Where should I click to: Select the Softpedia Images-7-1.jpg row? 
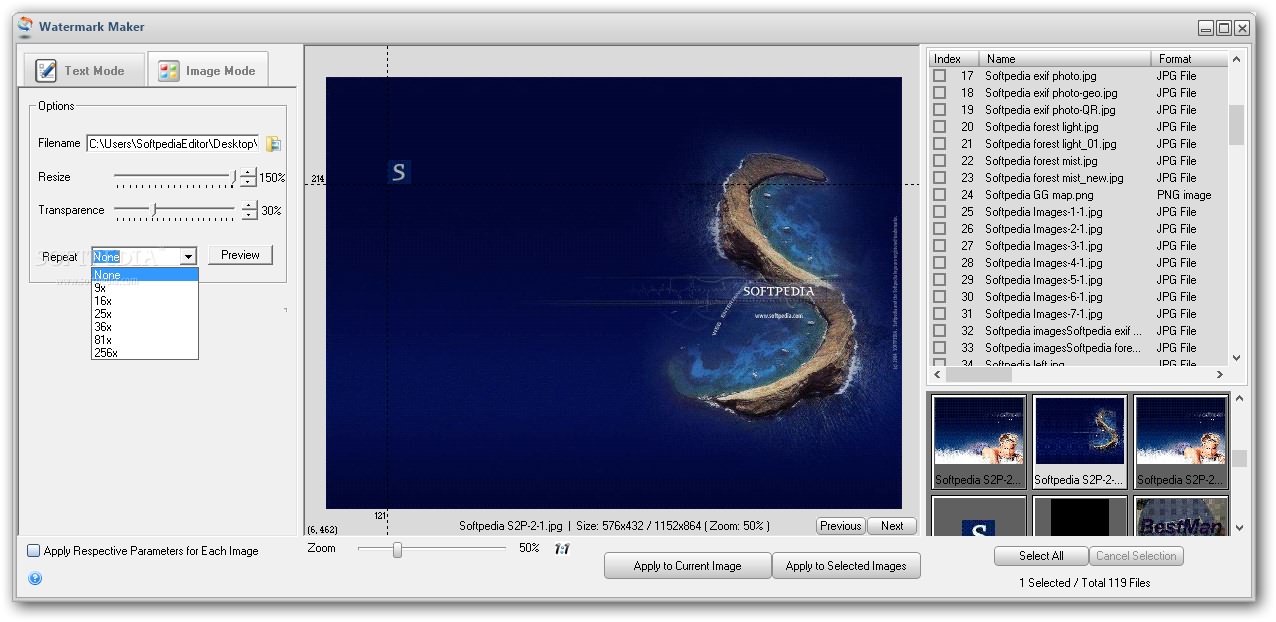(1078, 314)
